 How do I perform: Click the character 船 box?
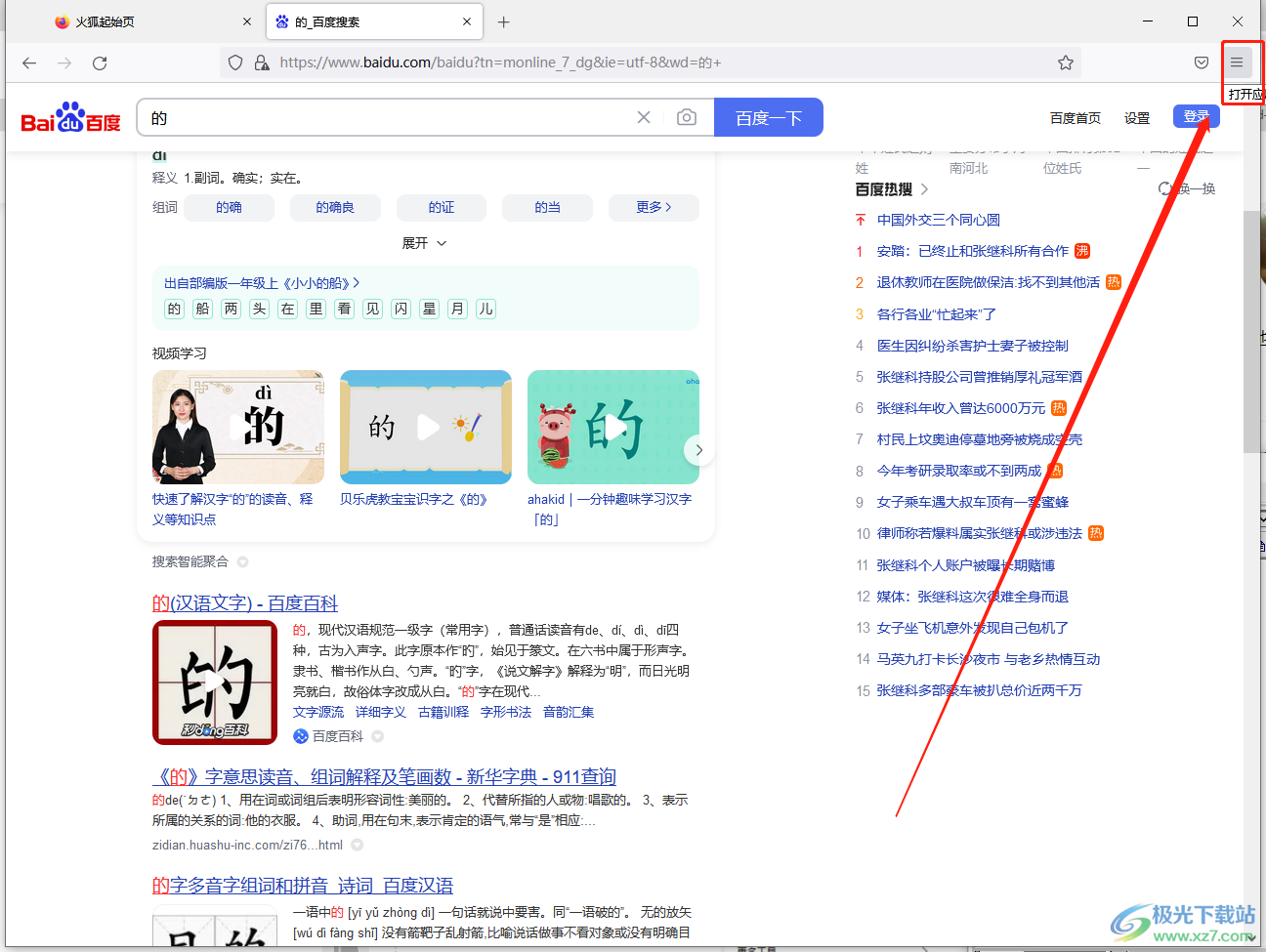point(202,309)
